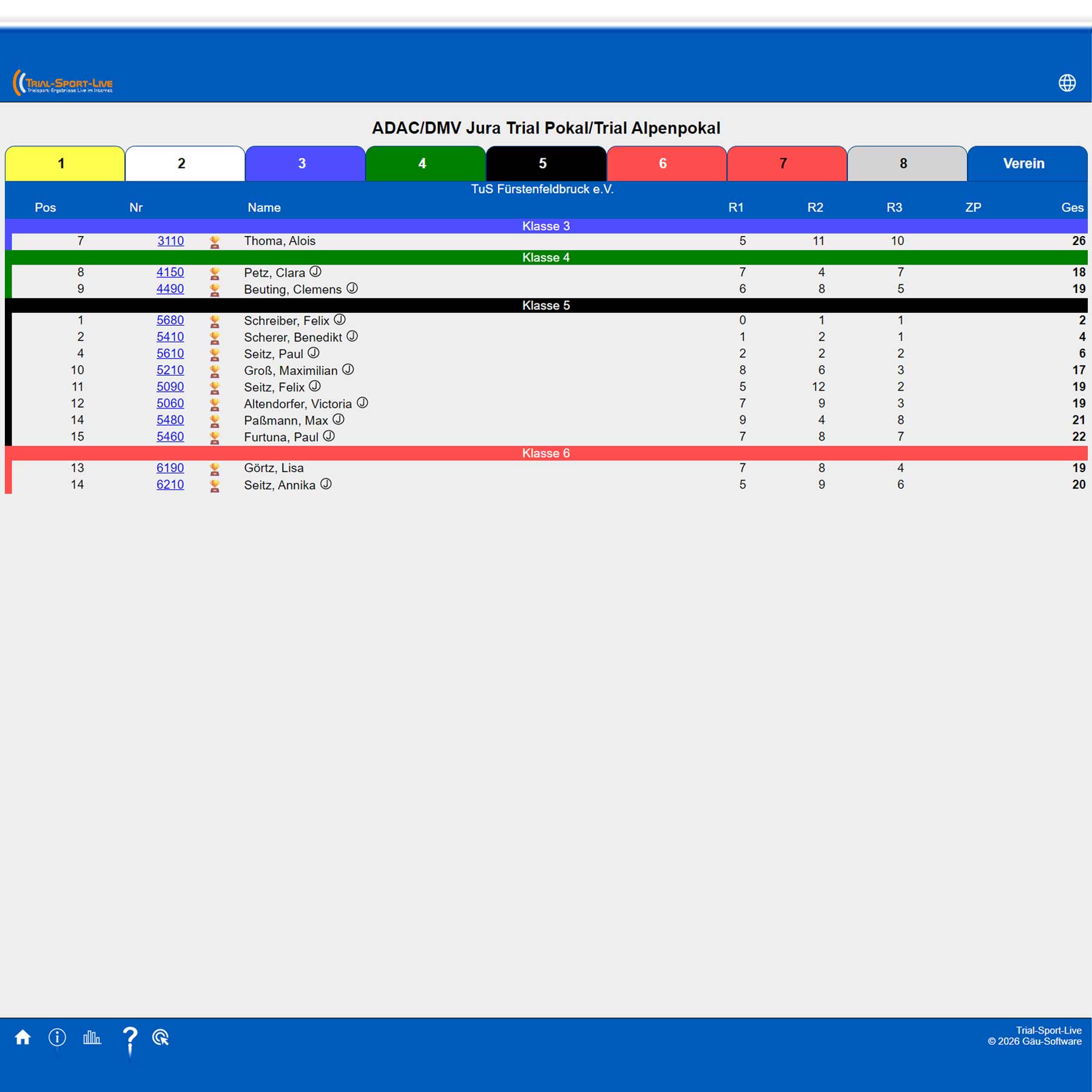This screenshot has width=1092, height=1092.
Task: Click the Trial-Sport-Live logo
Action: pos(63,83)
